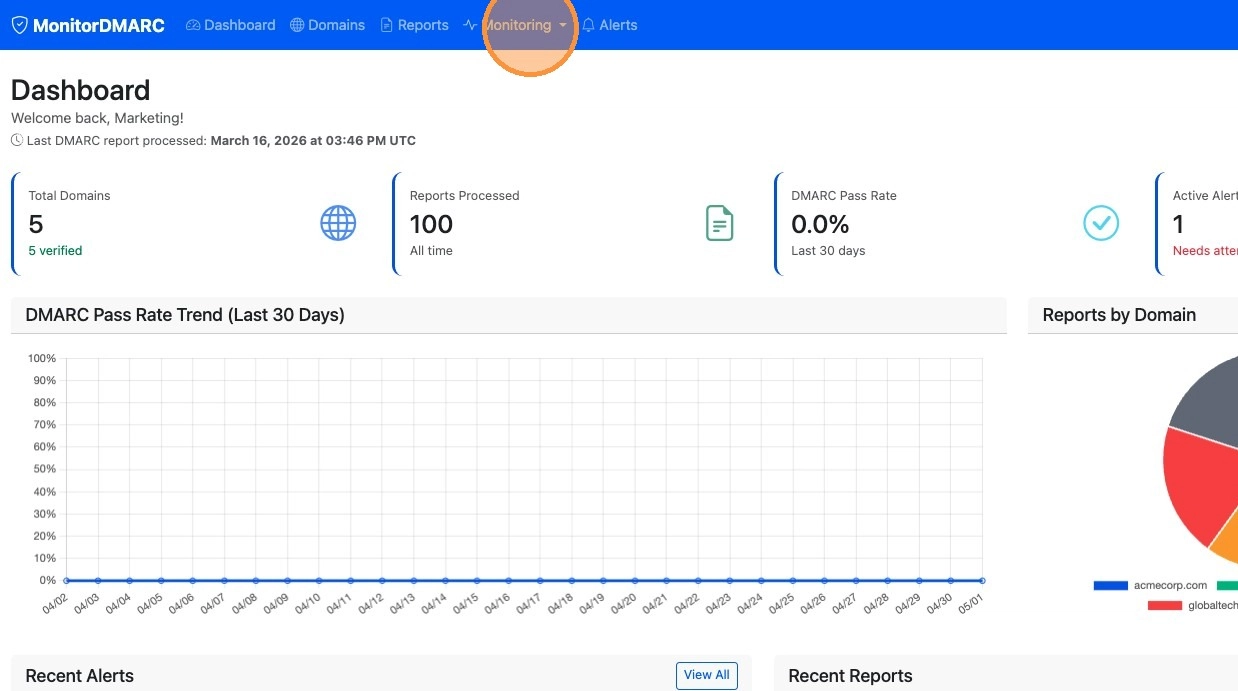Click the dashboard gauge icon in navbar
The width and height of the screenshot is (1238, 691).
193,25
